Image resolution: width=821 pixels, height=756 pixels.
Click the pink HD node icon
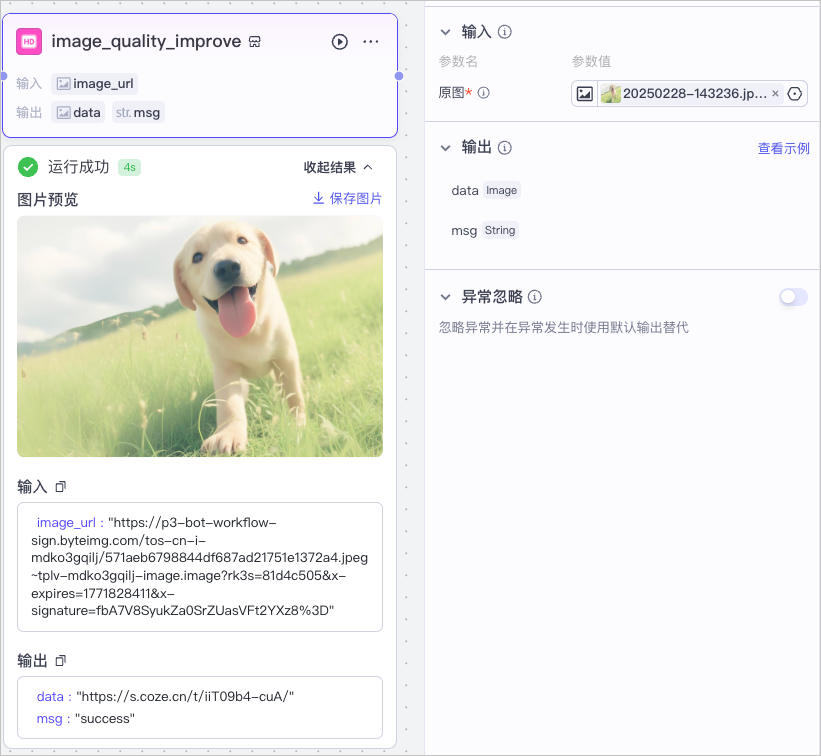pos(29,41)
